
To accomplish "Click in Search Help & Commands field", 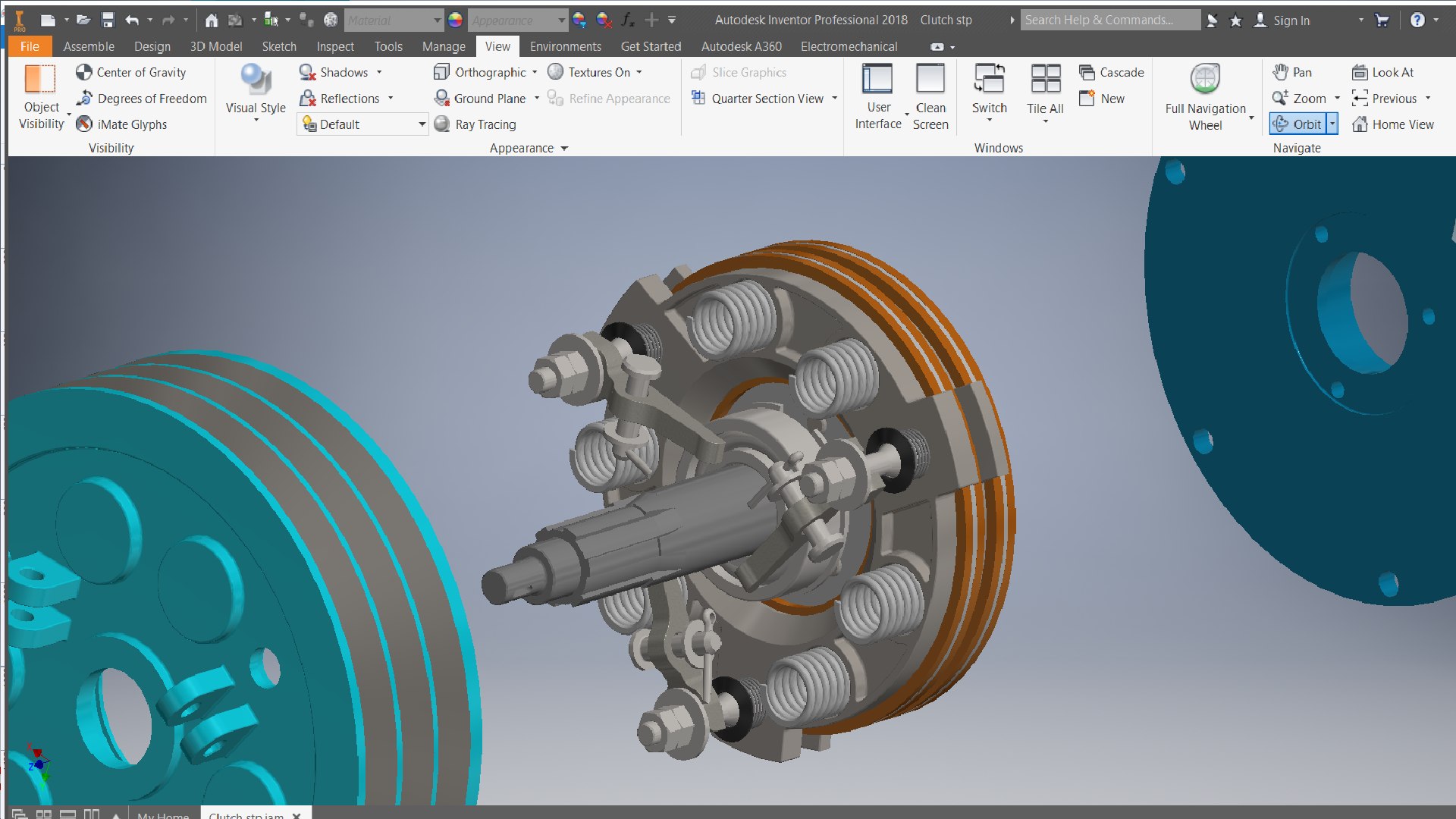I will point(1110,20).
